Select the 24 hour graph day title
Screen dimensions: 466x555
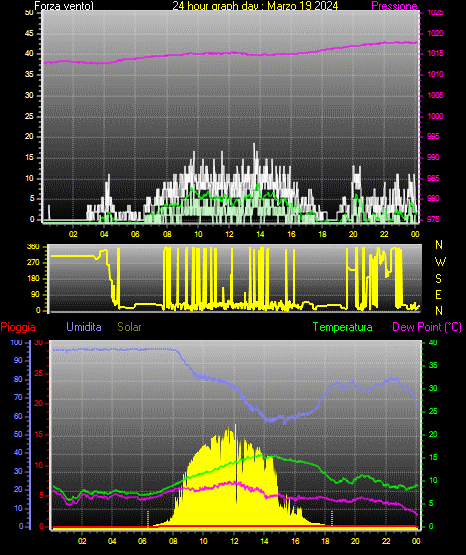point(255,5)
